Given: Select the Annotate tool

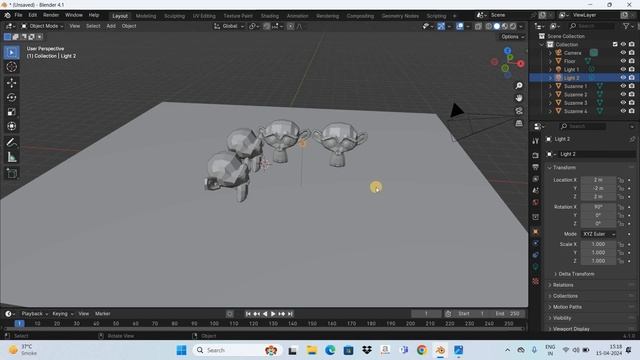Looking at the screenshot, I should (x=11, y=142).
